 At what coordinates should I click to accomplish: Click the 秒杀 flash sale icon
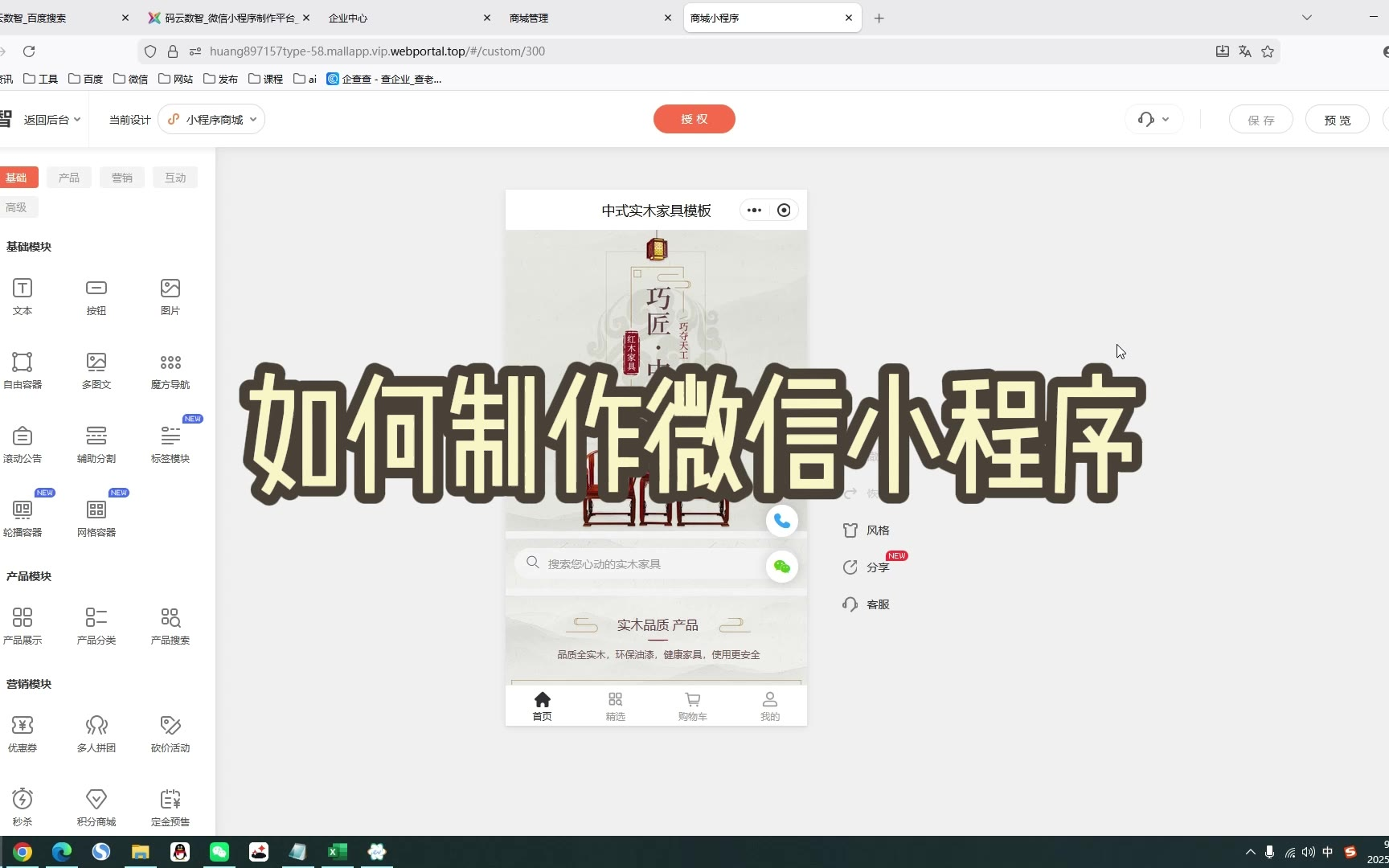click(x=23, y=800)
